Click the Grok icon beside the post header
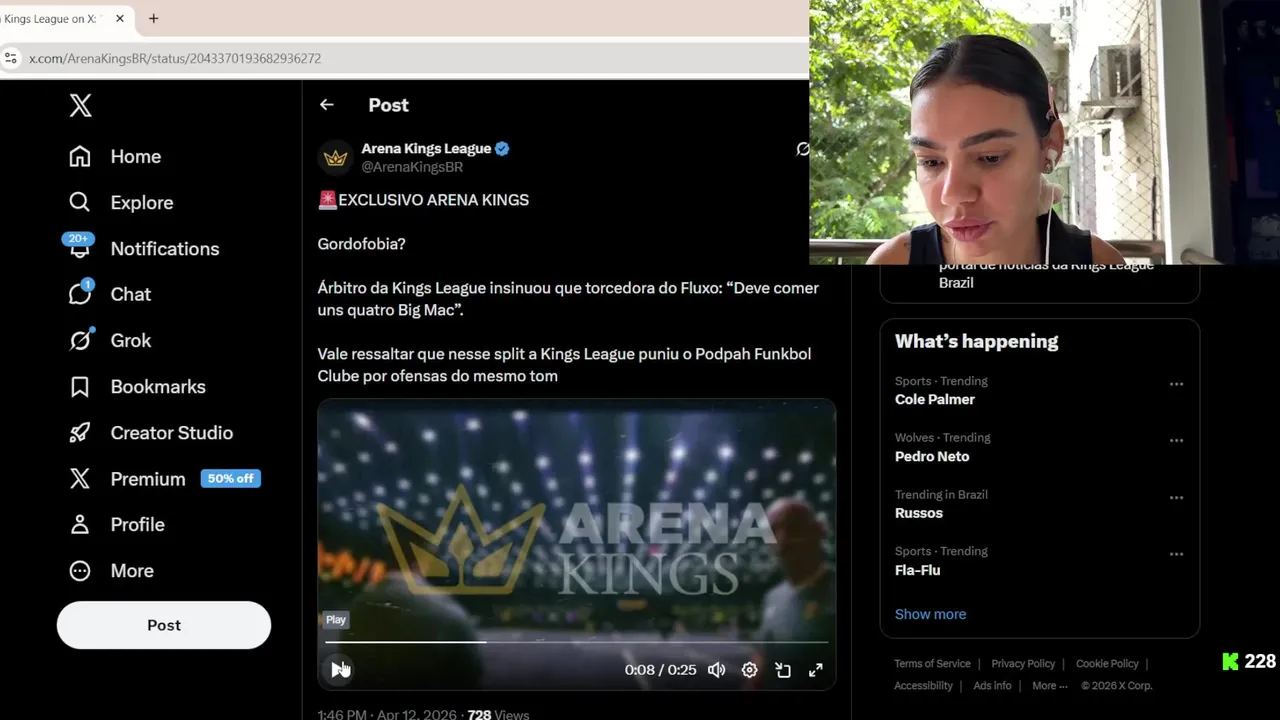The height and width of the screenshot is (720, 1280). tap(802, 149)
